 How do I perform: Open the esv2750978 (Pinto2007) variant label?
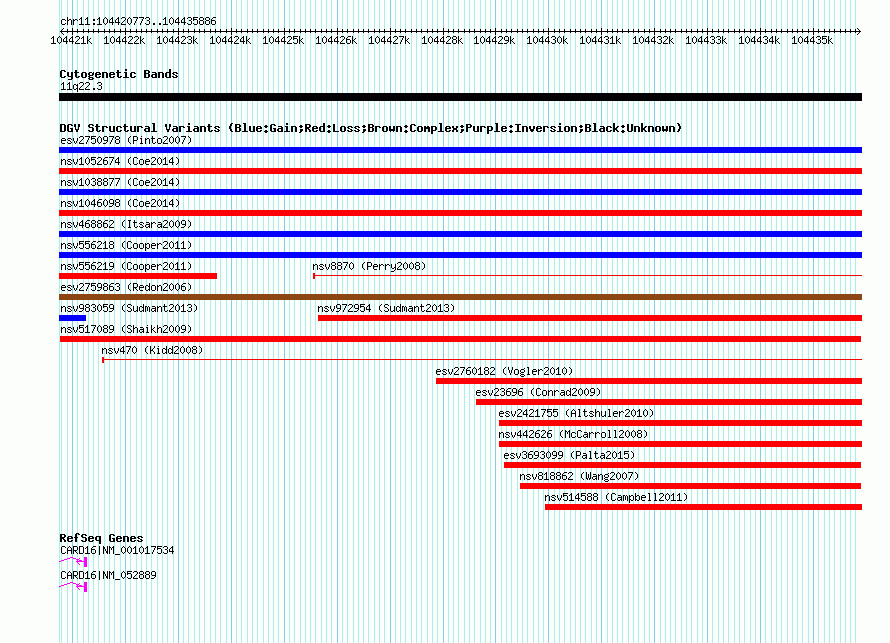coord(126,140)
